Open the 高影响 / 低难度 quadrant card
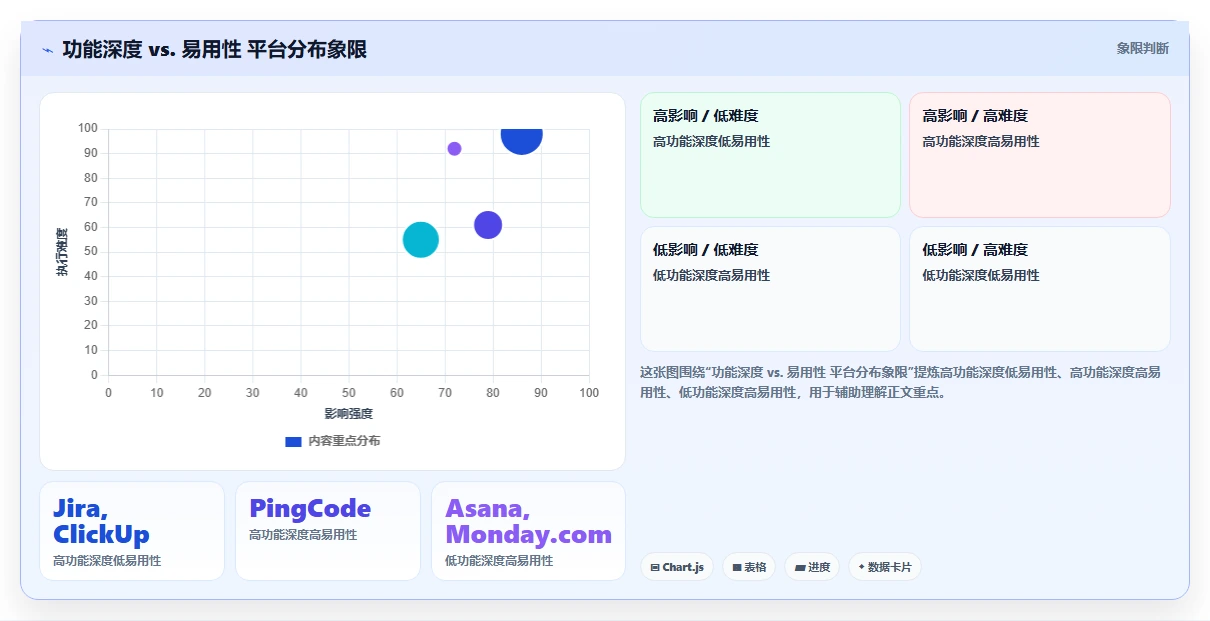The height and width of the screenshot is (621, 1210). coord(770,155)
